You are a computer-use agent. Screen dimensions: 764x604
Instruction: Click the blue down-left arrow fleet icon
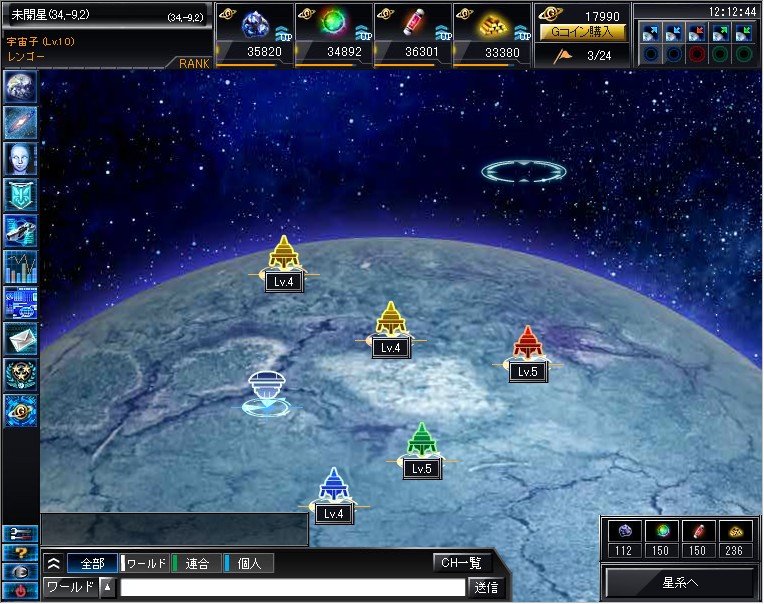click(x=674, y=33)
